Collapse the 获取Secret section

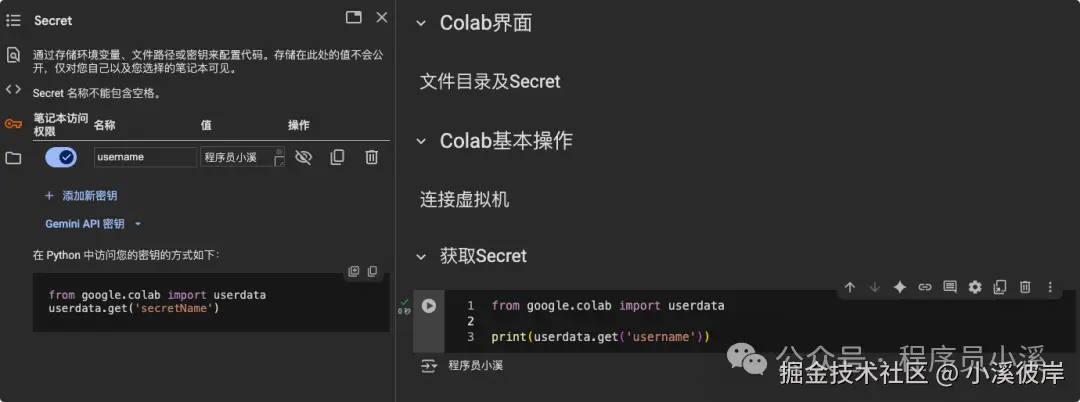[421, 257]
